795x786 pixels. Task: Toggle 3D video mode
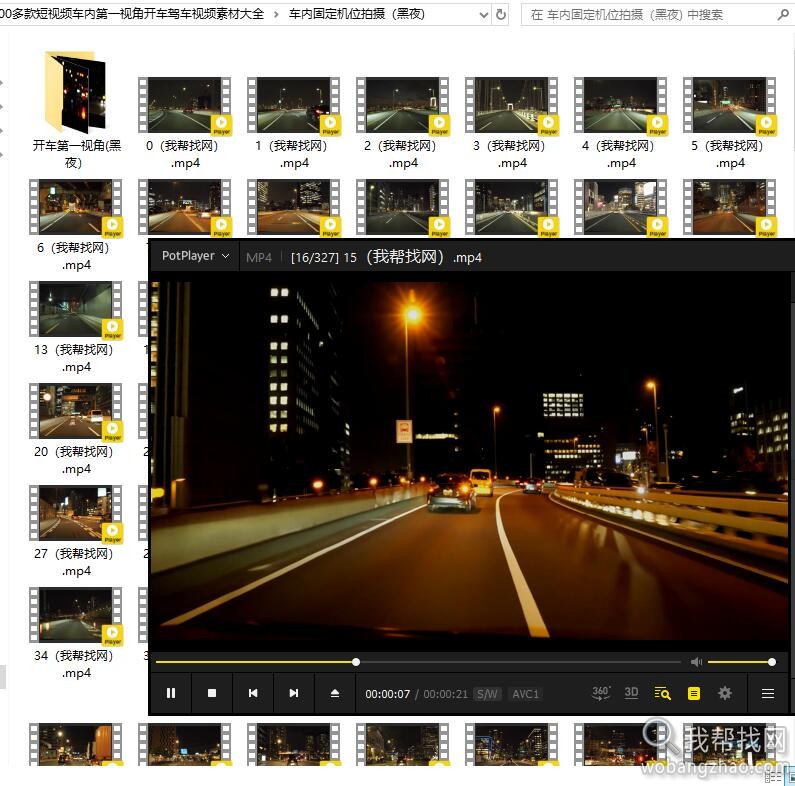pyautogui.click(x=631, y=693)
